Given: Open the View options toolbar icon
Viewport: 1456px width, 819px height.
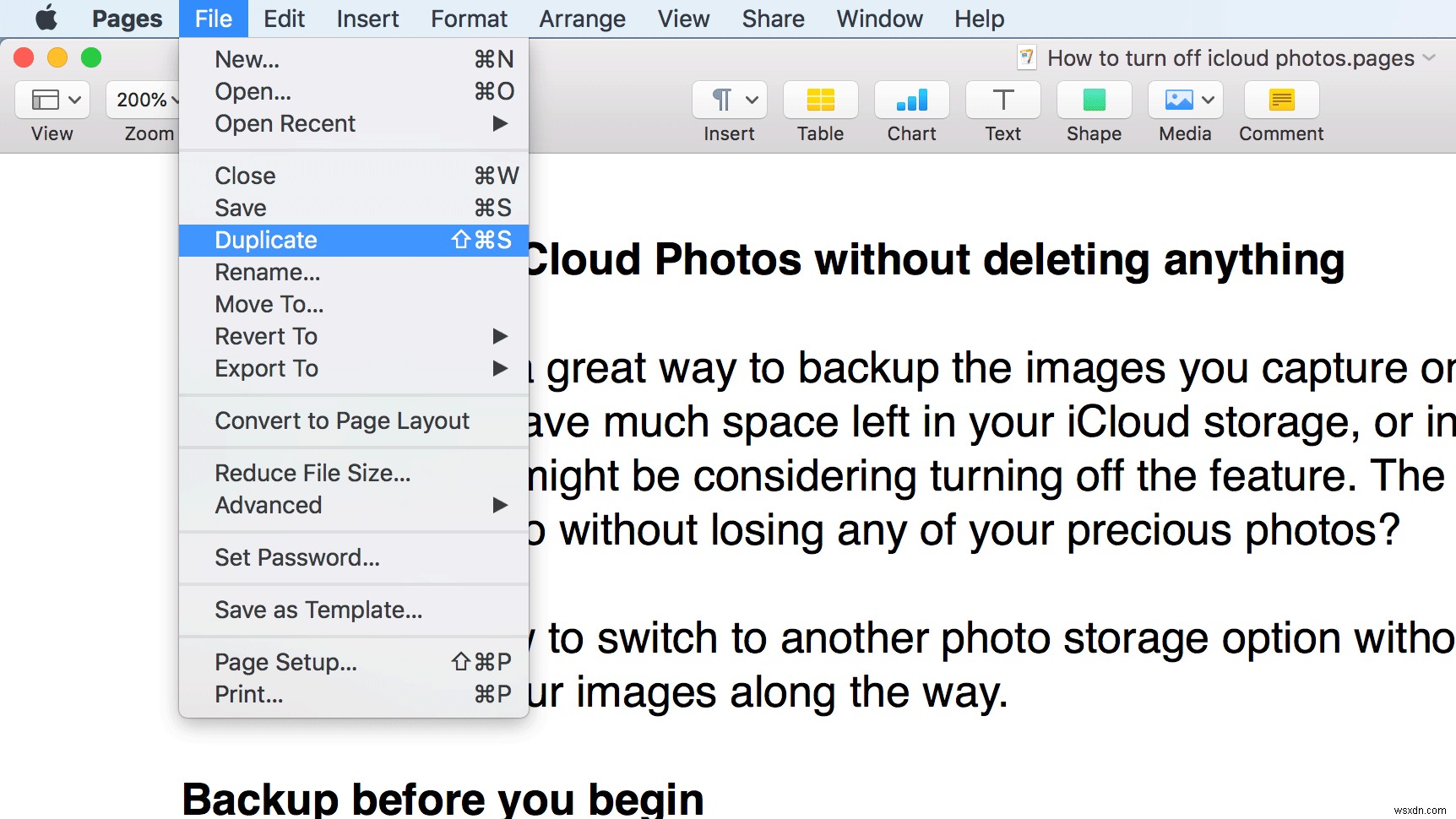Looking at the screenshot, I should [x=51, y=100].
